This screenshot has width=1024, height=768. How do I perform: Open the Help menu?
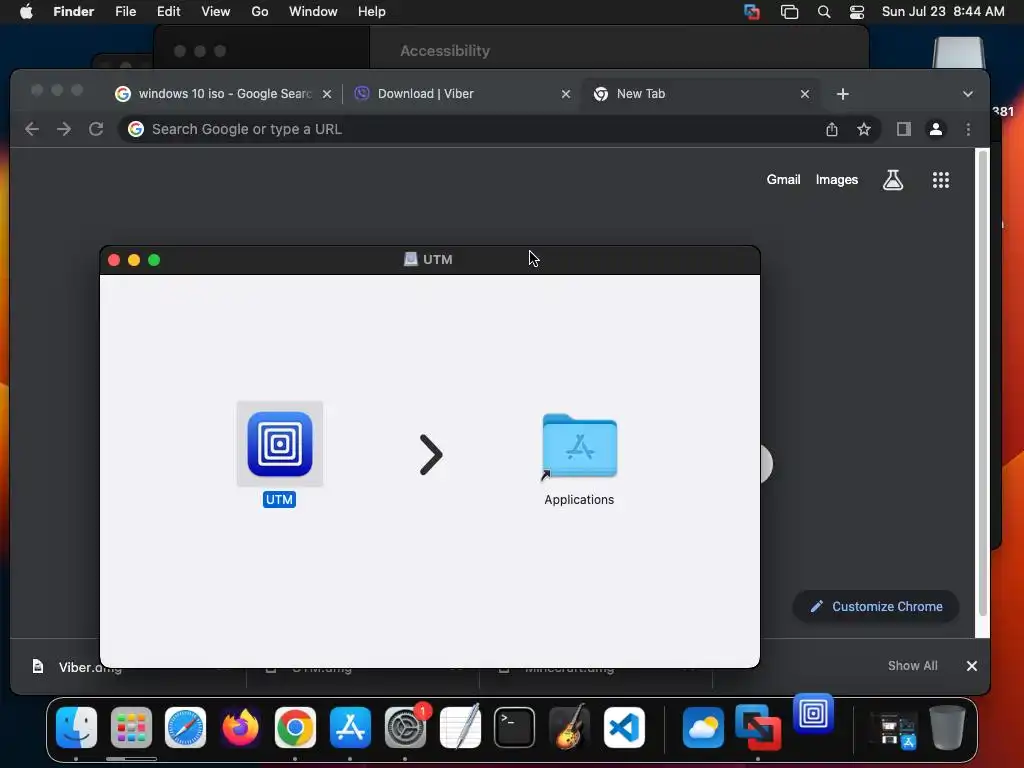point(372,12)
